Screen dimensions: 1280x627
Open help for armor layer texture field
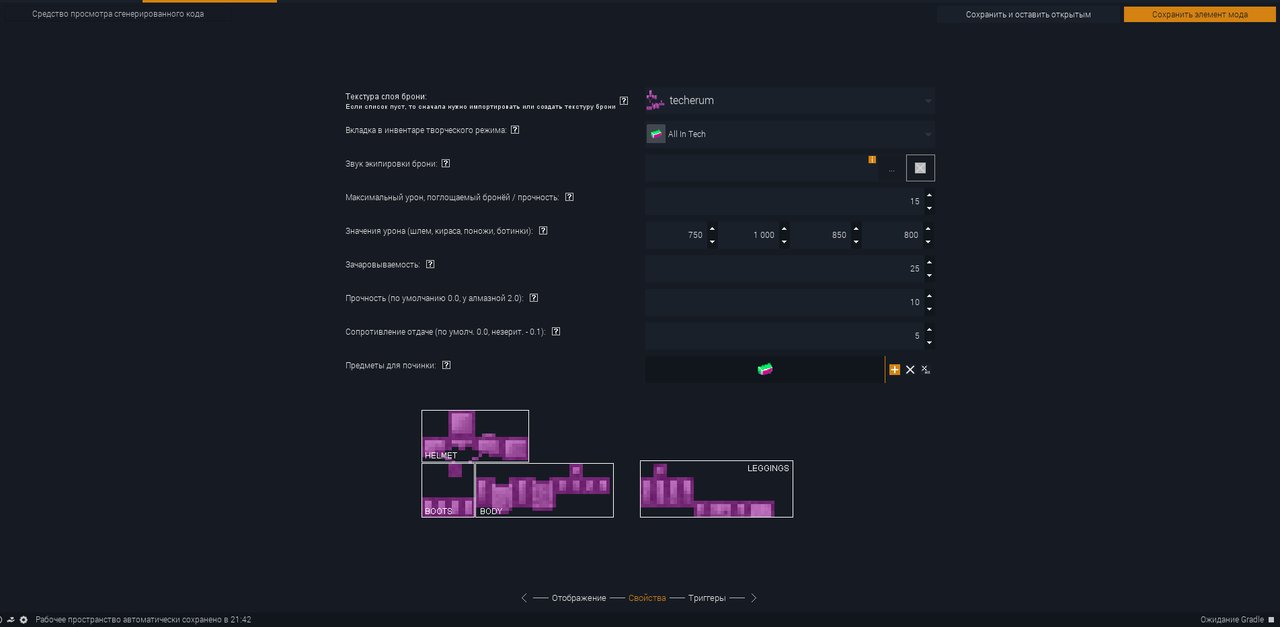[x=624, y=101]
